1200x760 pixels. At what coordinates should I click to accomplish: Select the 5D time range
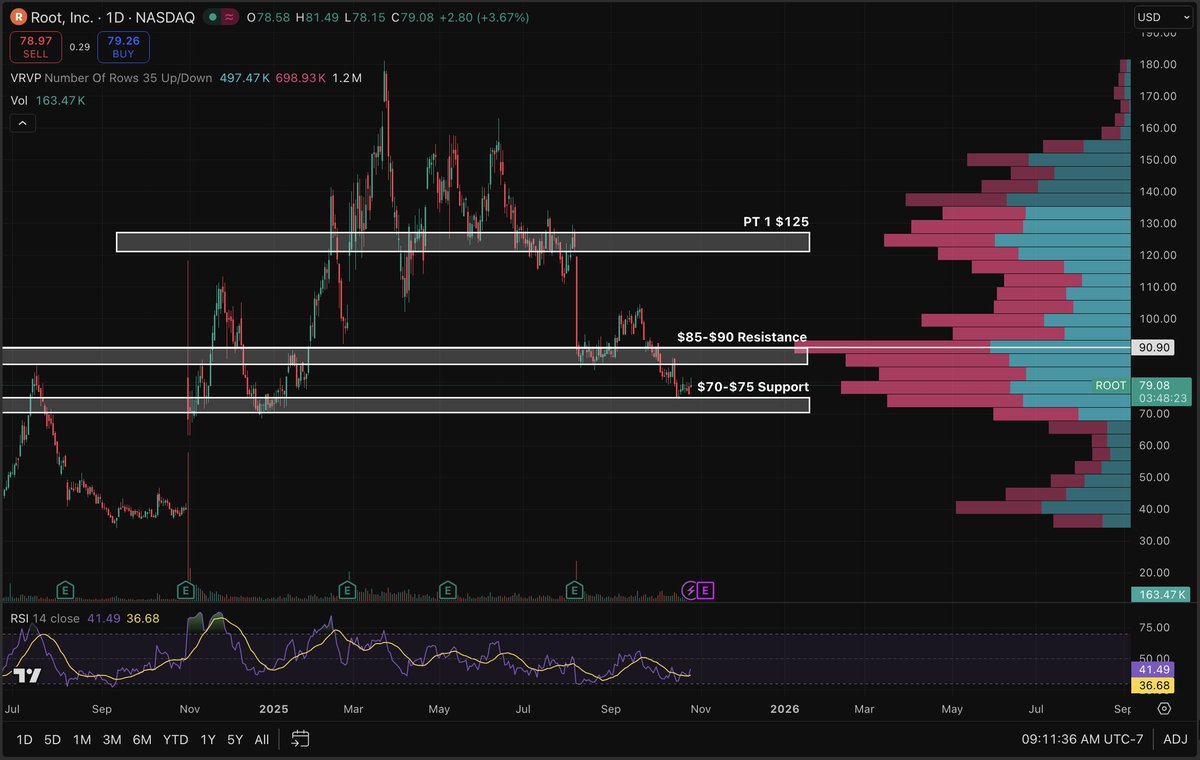click(53, 739)
